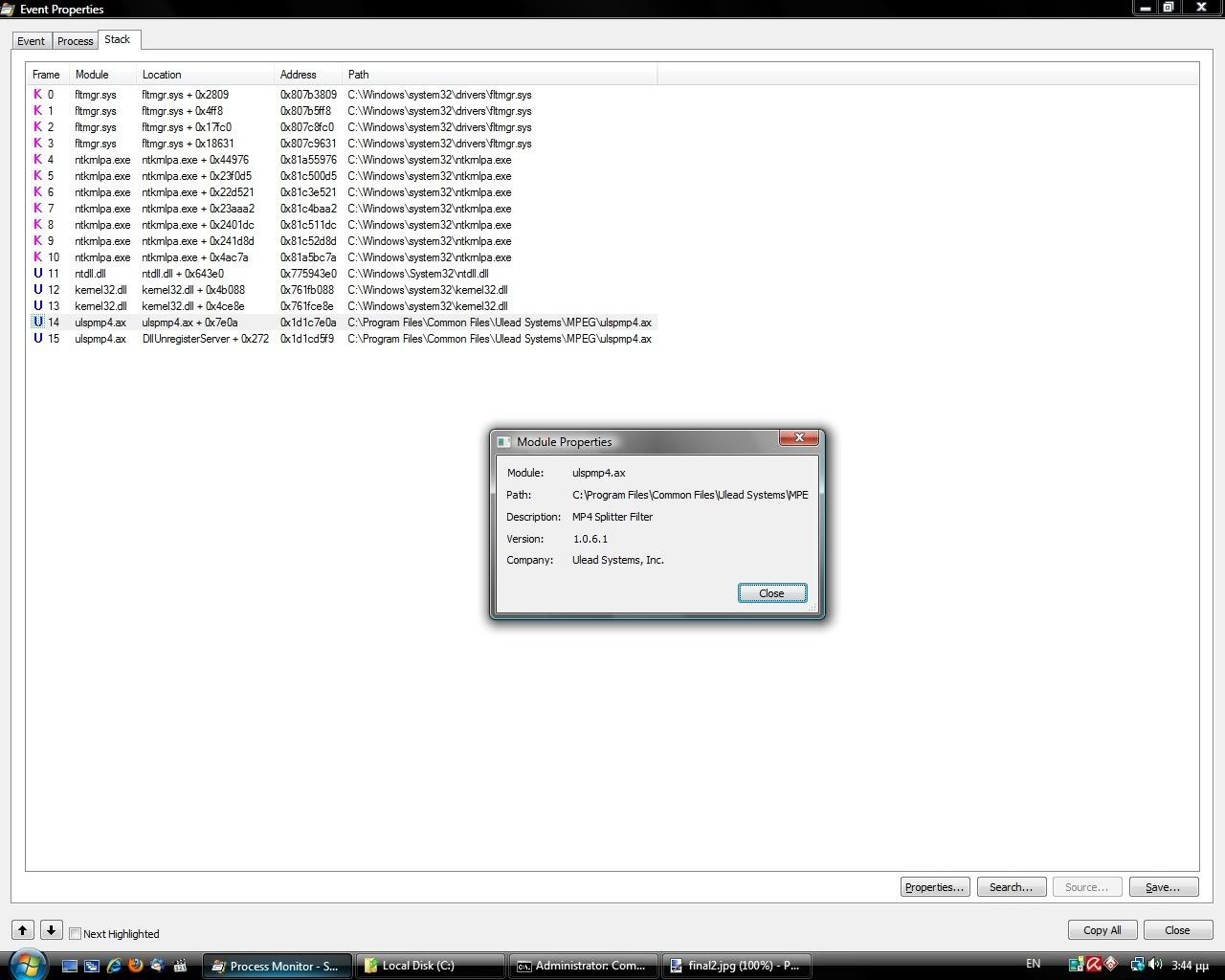Viewport: 1225px width, 980px height.
Task: Launch Firefox from the quick launch bar
Action: click(136, 966)
